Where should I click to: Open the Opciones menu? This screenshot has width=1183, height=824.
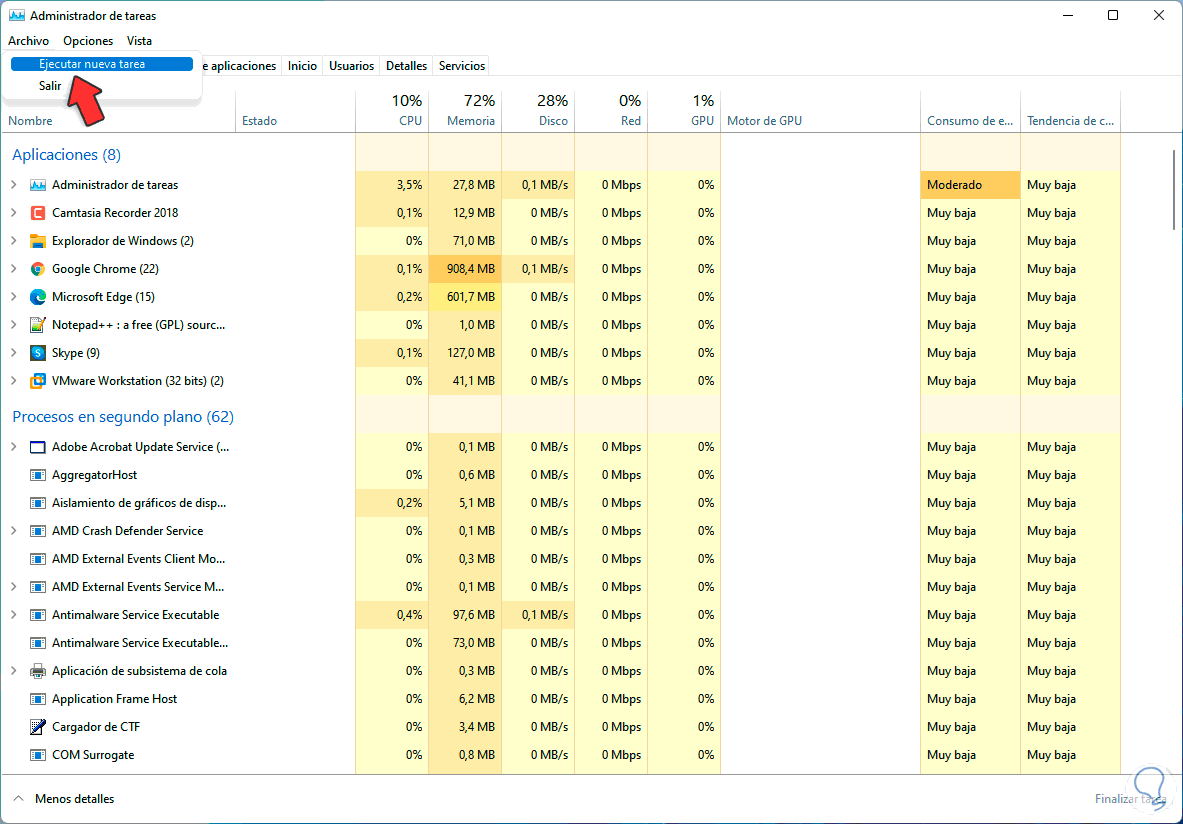pos(88,41)
